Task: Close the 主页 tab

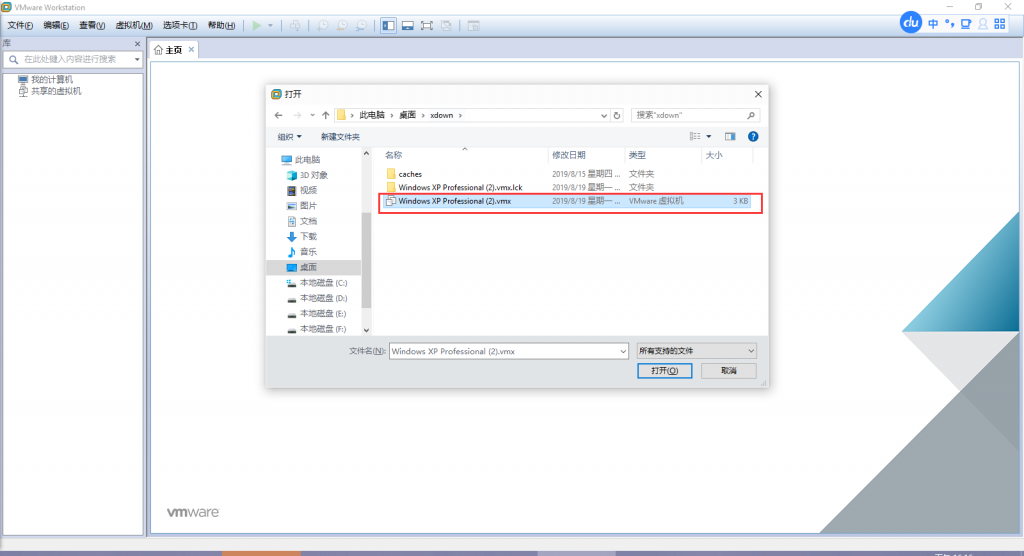Action: [191, 50]
